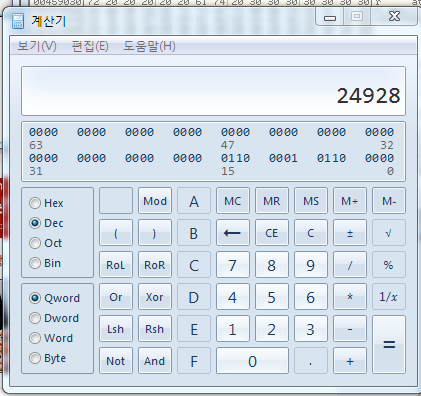Screen dimensions: 421x396
Task: Click the RoL rotate left button
Action: (116, 265)
